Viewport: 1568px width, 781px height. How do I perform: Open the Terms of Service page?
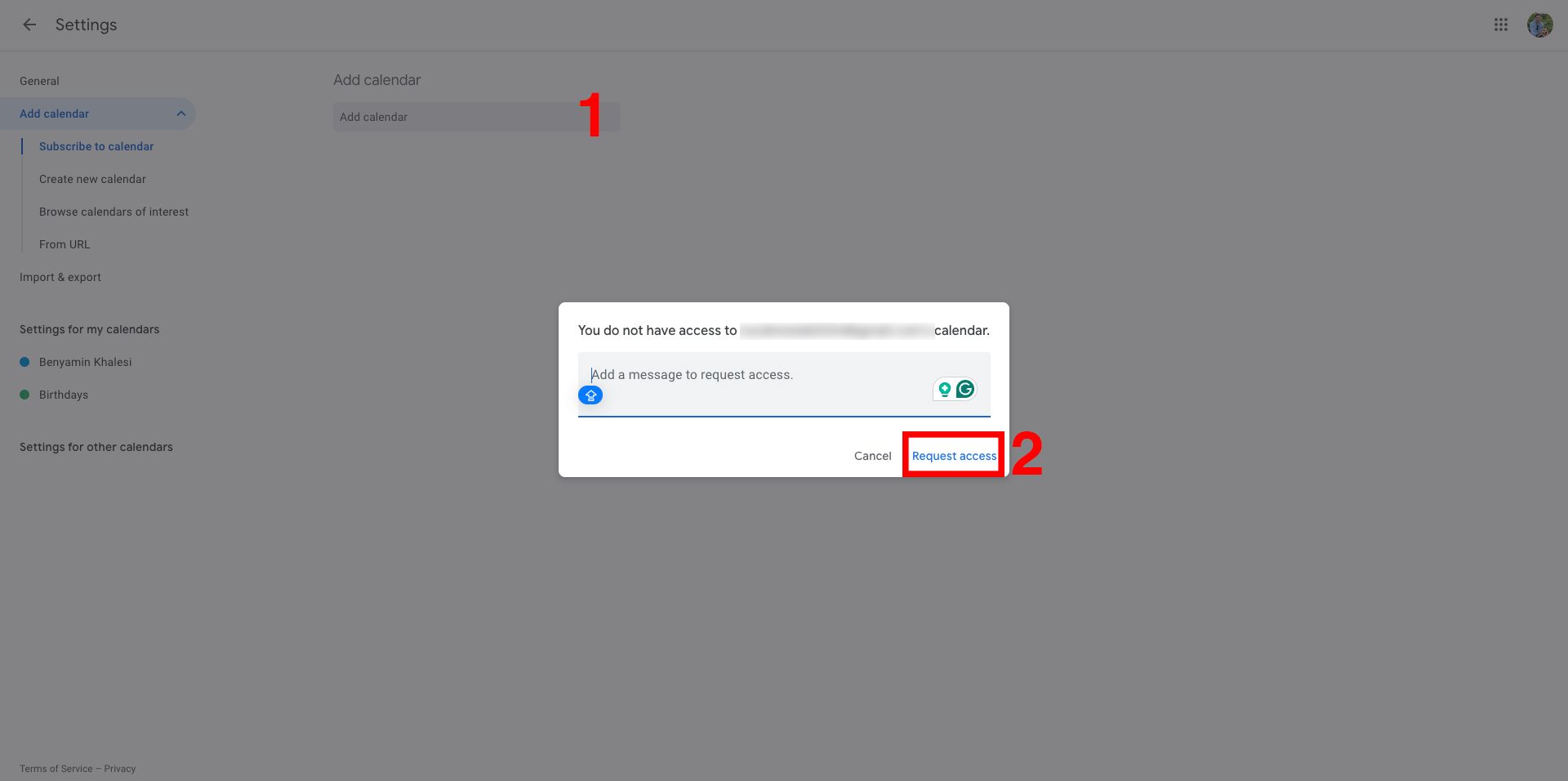[55, 769]
